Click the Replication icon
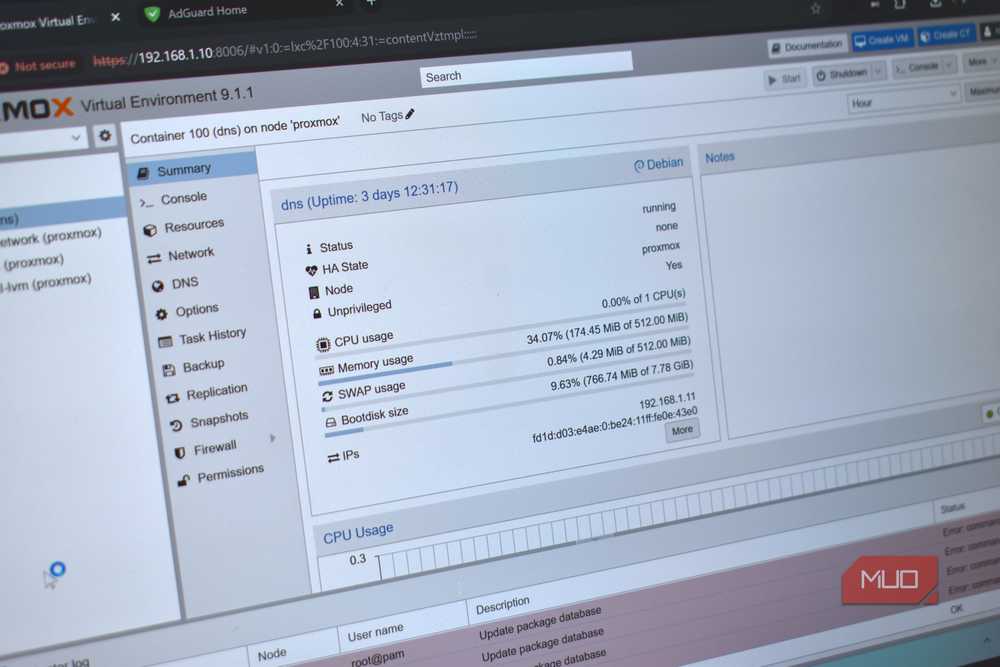Screen dimensions: 1000x667 172,398
